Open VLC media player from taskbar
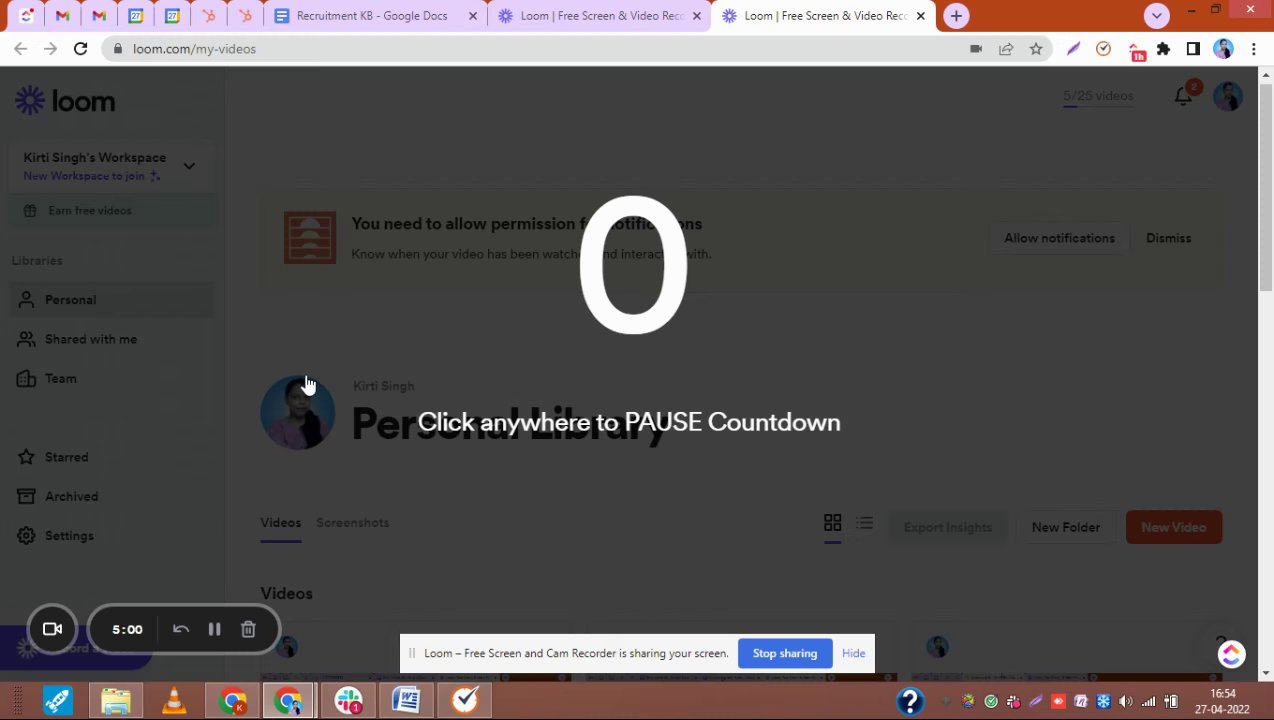The width and height of the screenshot is (1274, 720). [x=173, y=701]
